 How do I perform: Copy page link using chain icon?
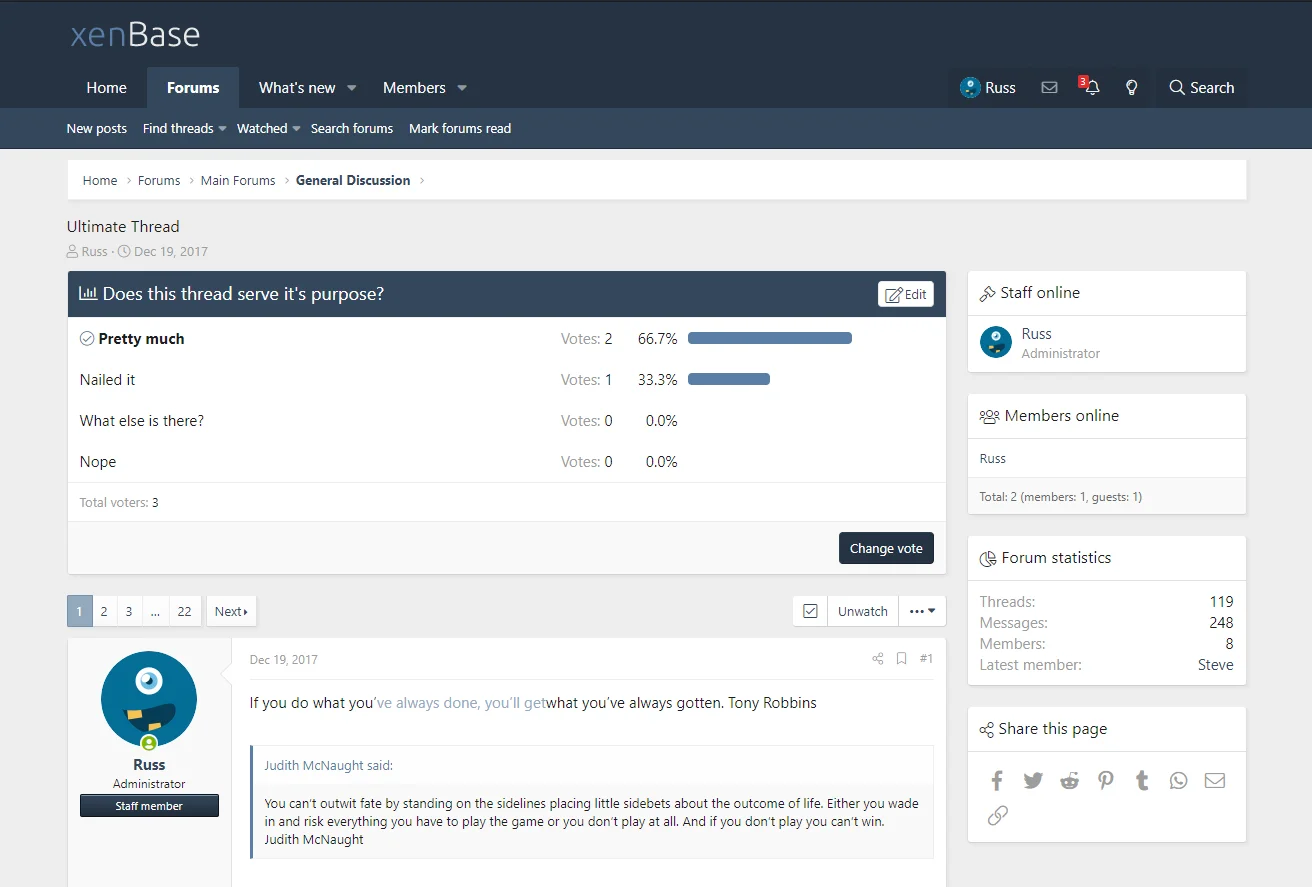pyautogui.click(x=997, y=816)
